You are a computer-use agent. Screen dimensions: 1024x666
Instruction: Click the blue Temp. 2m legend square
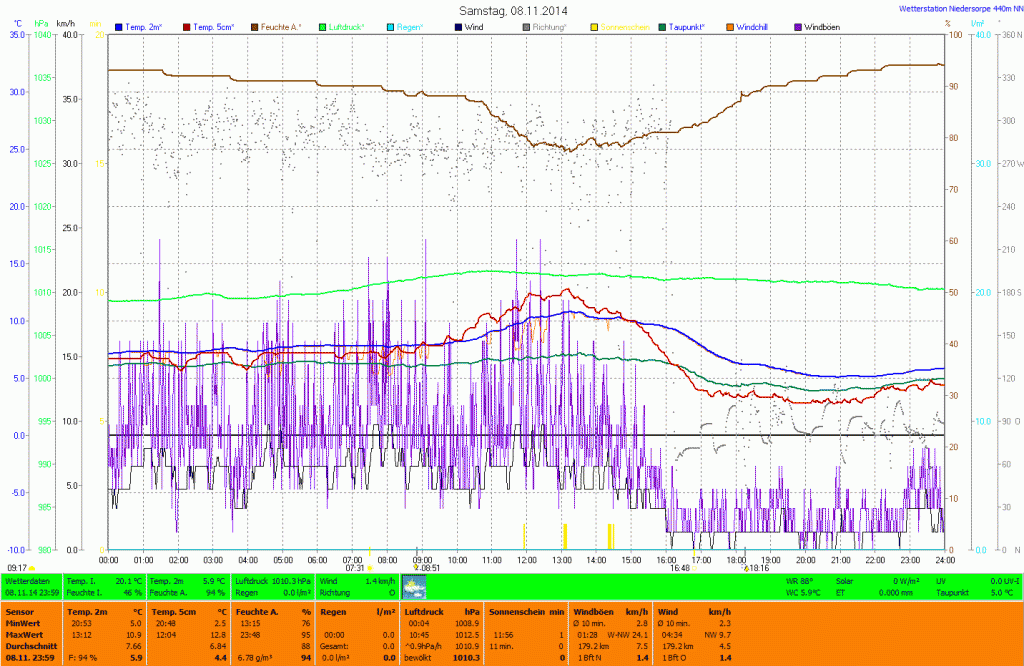coord(120,26)
